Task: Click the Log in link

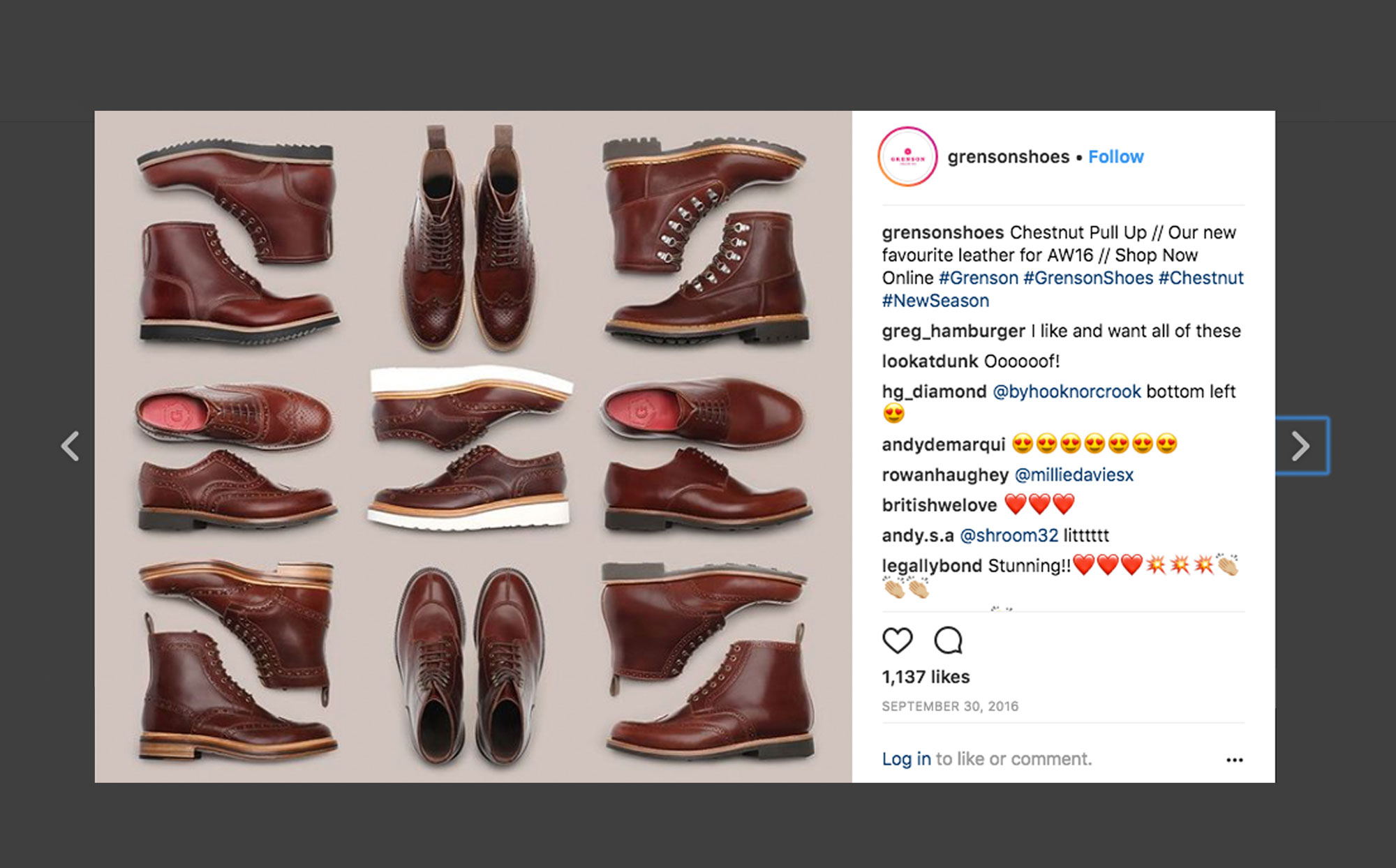Action: click(906, 759)
